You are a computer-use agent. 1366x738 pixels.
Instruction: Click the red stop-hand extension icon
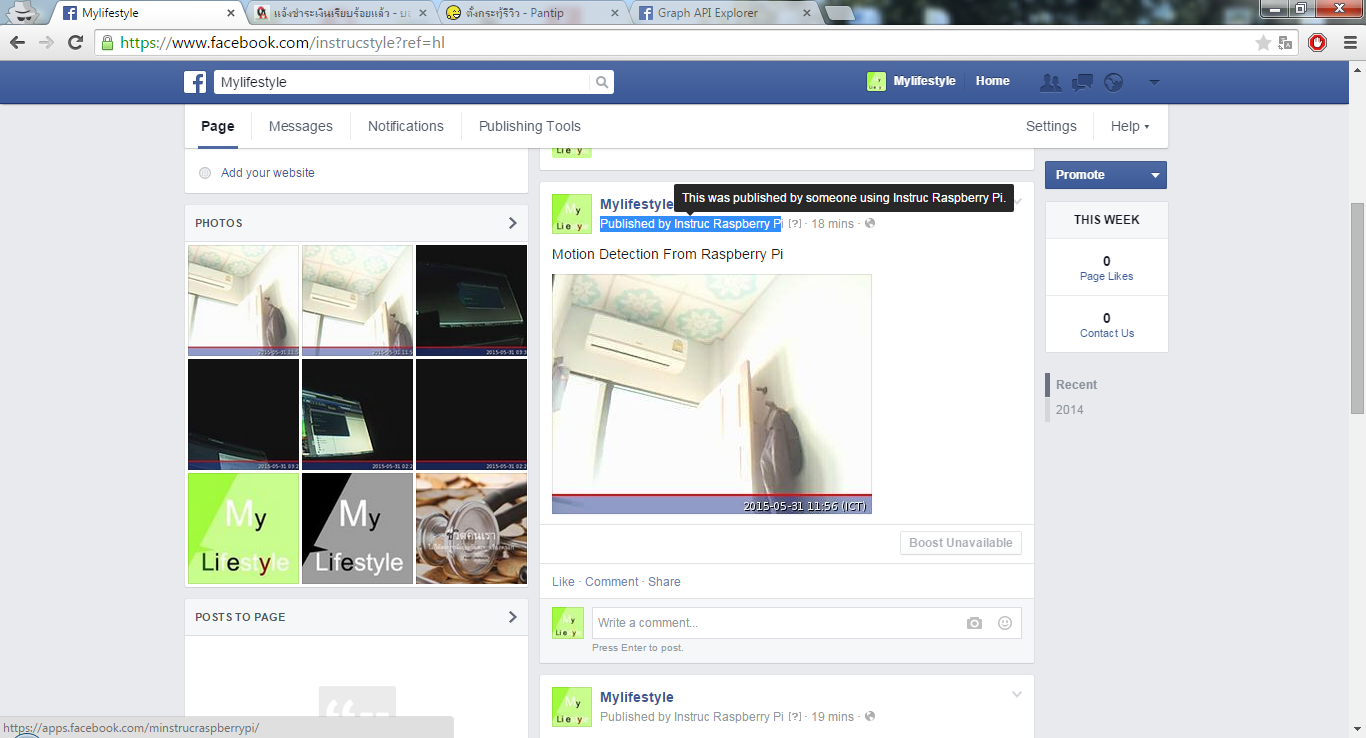click(x=1317, y=42)
